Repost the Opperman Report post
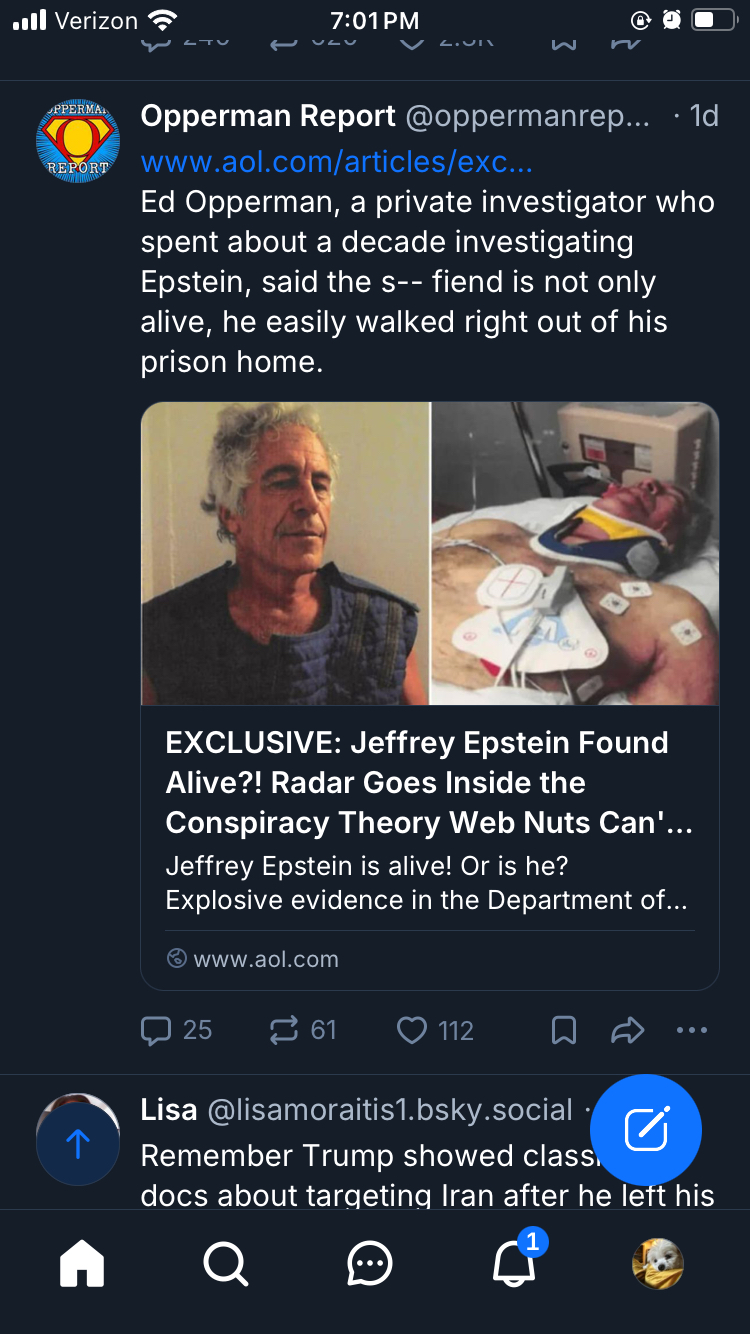 coord(285,1030)
